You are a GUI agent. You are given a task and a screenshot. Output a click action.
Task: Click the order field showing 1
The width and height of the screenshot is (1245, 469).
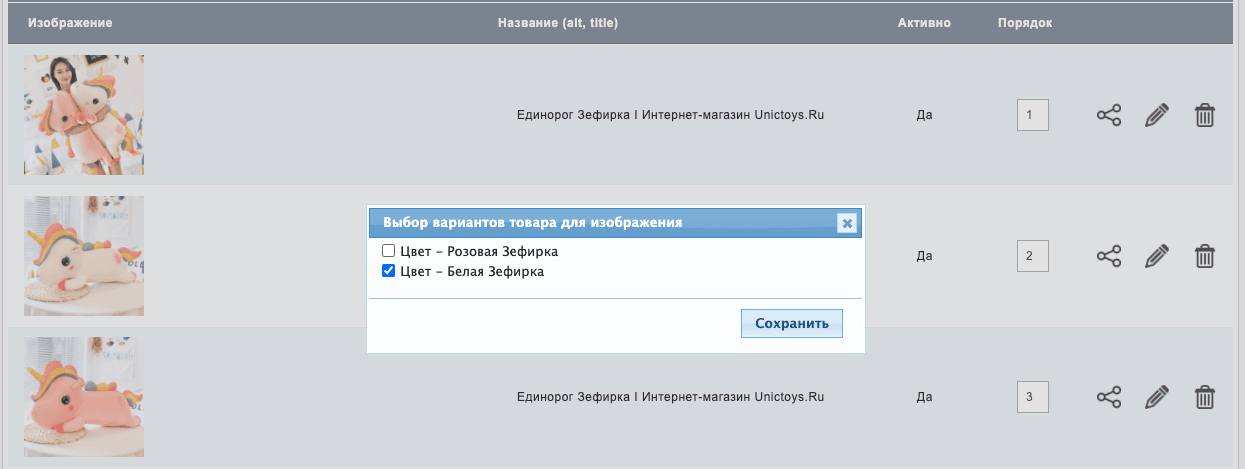pos(1032,115)
